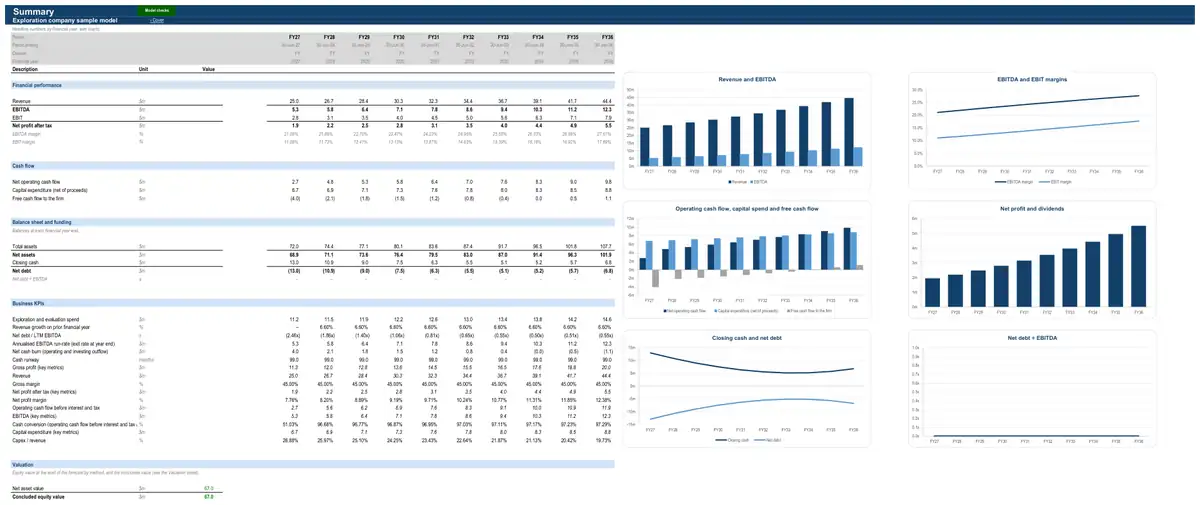Select Free cash flow to the firm label

click(x=37, y=198)
